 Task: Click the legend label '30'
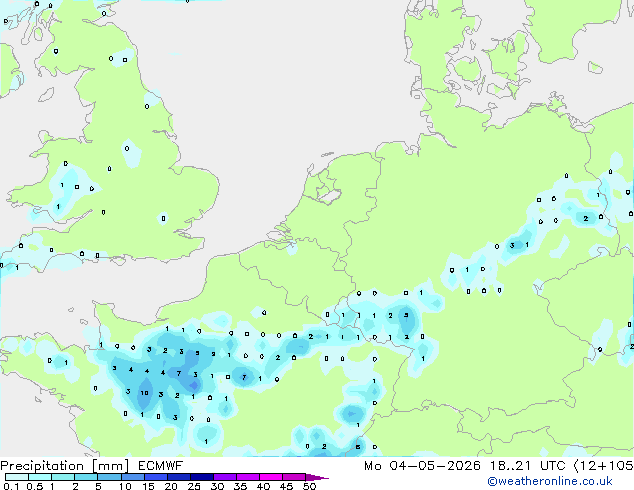tap(217, 486)
